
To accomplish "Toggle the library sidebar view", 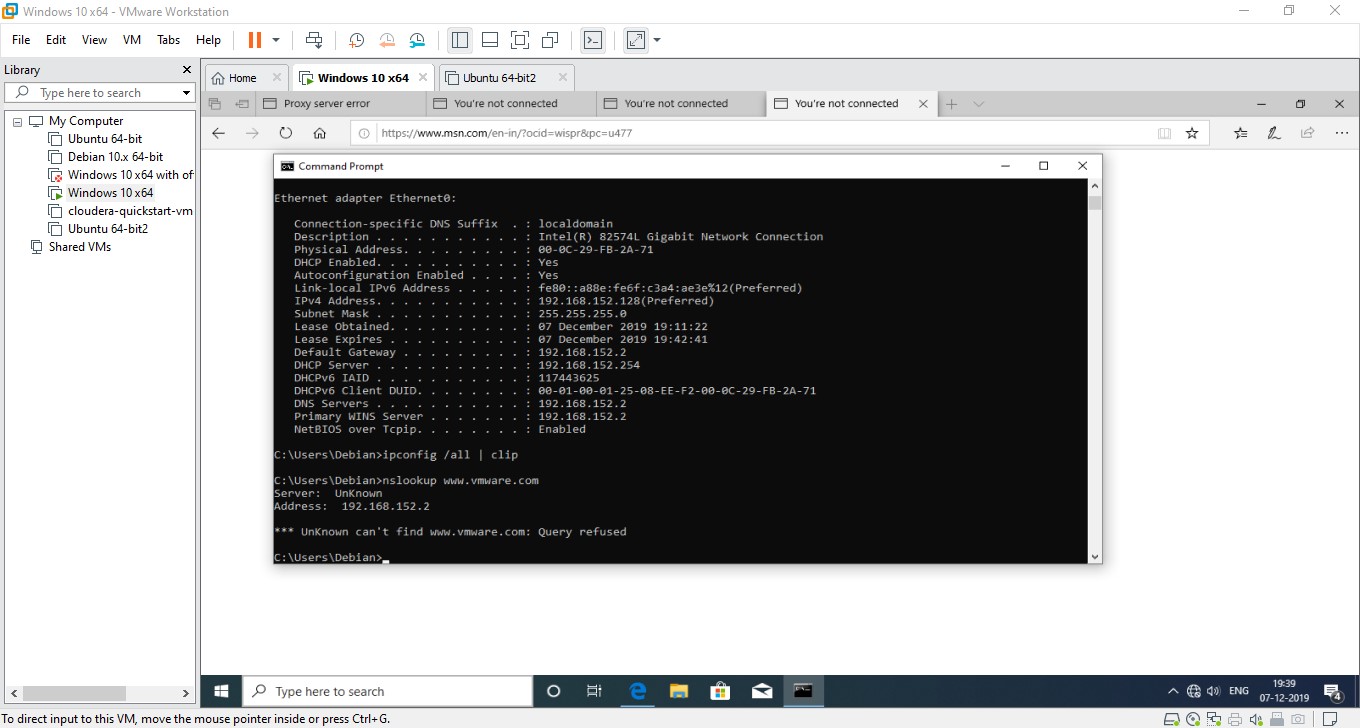I will click(x=460, y=40).
